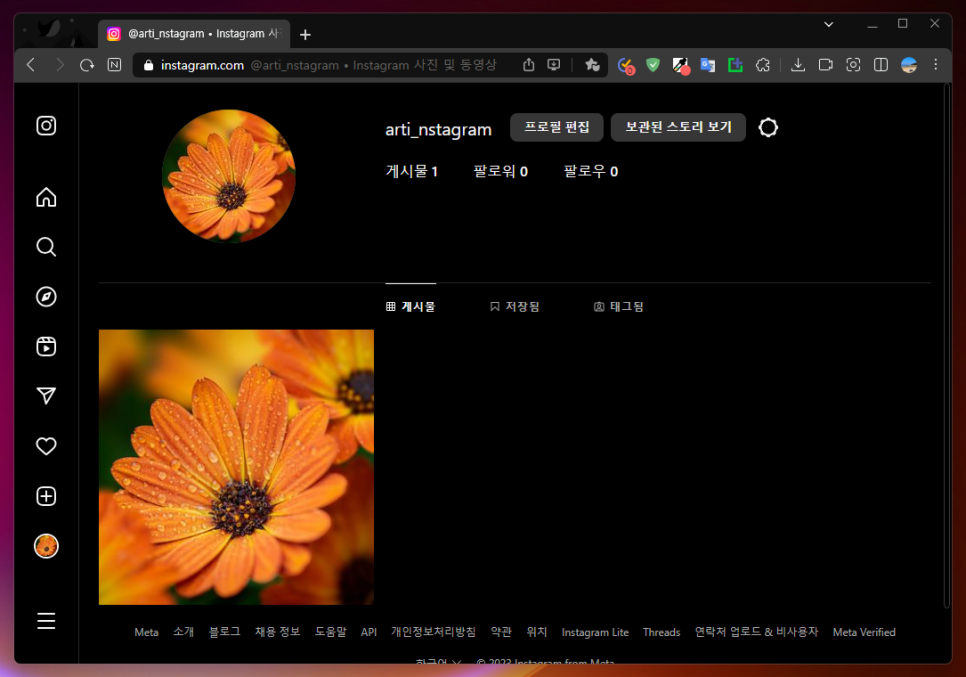966x677 pixels.
Task: Bookmark page with star icon
Action: pyautogui.click(x=593, y=65)
